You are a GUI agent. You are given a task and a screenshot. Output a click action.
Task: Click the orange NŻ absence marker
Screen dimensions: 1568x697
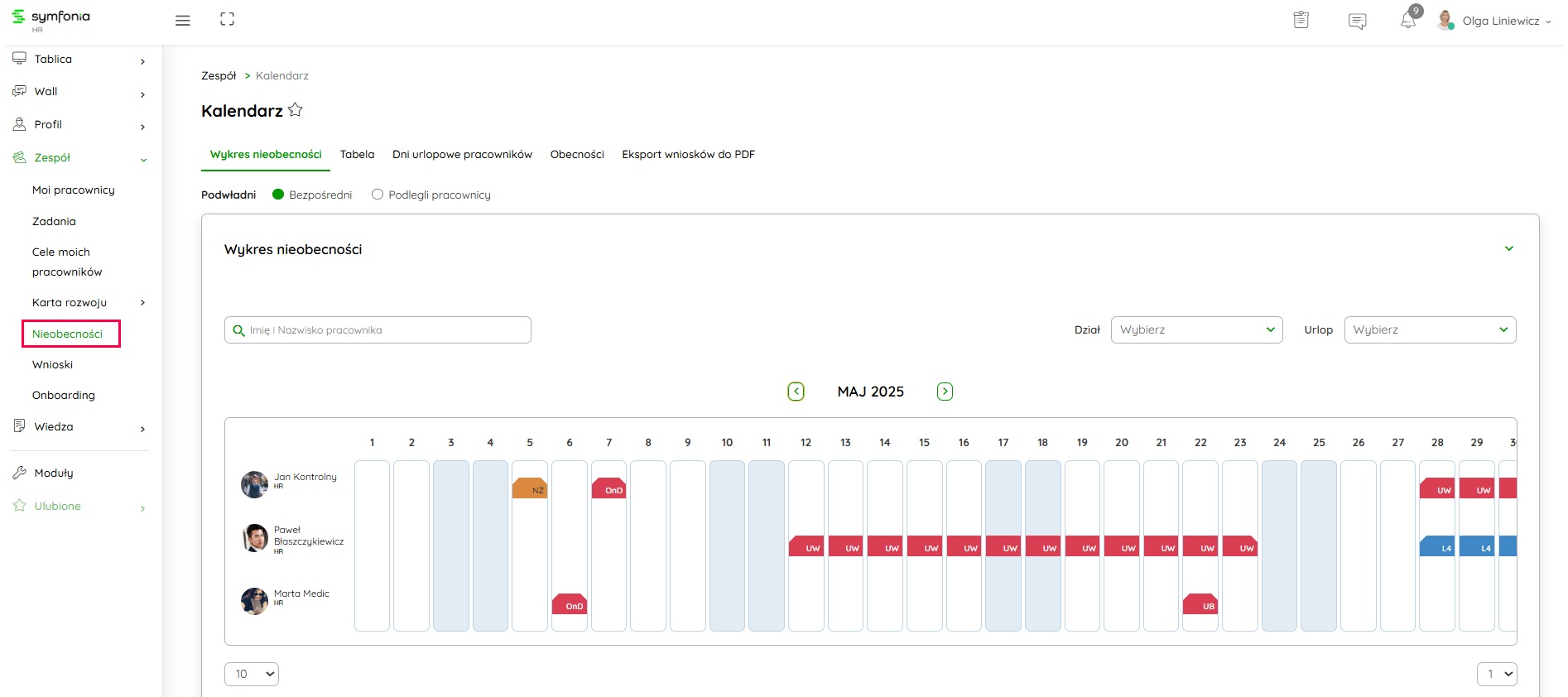click(530, 488)
